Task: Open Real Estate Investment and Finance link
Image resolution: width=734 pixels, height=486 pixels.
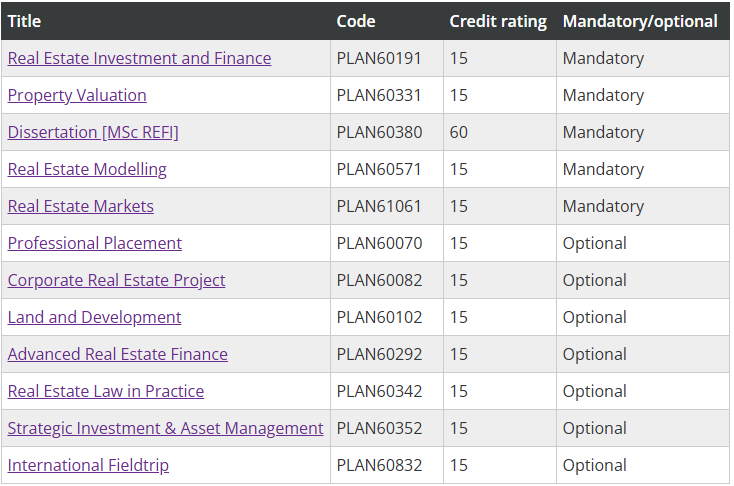Action: click(x=139, y=58)
